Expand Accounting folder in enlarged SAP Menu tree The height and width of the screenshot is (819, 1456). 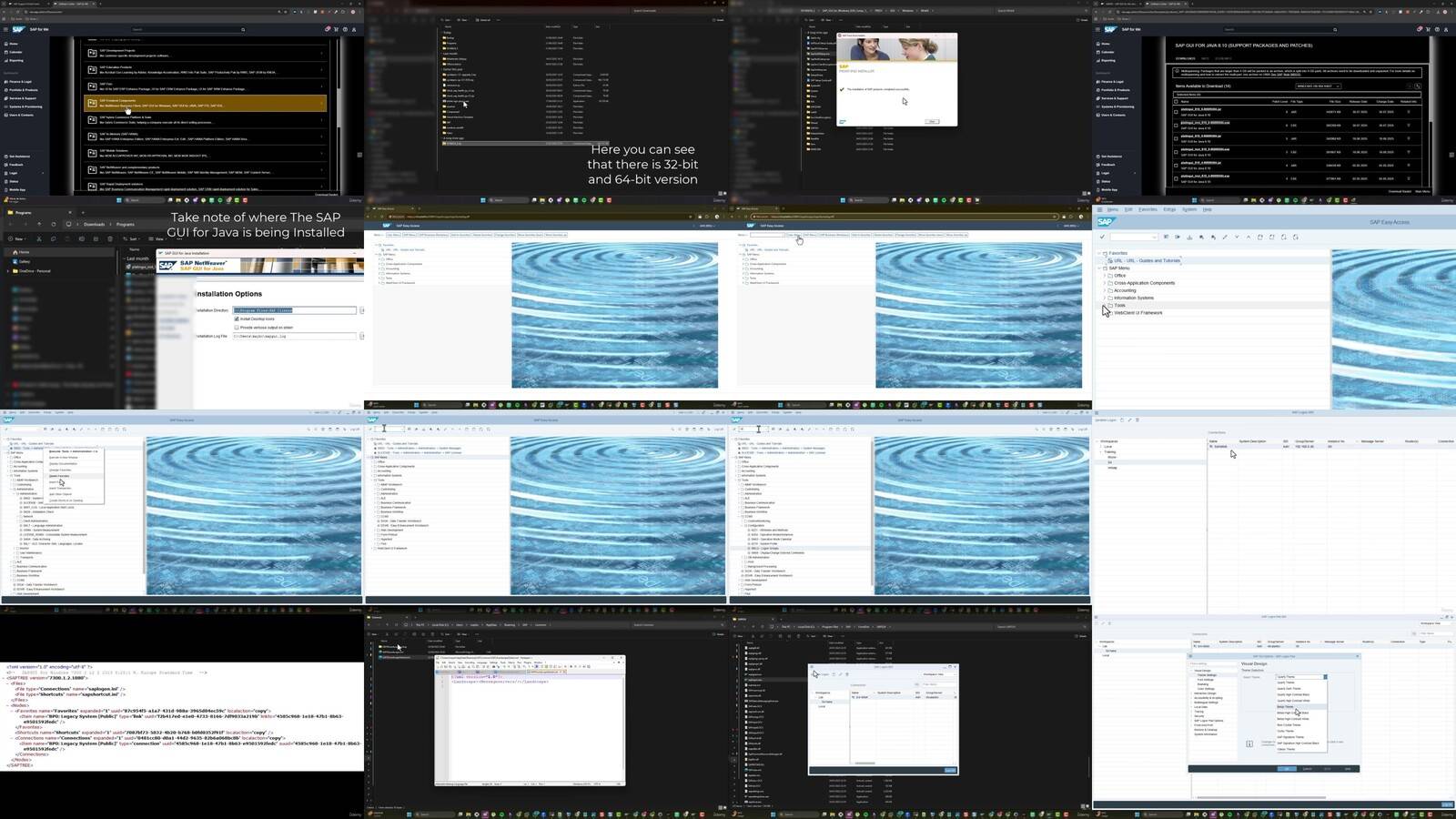pyautogui.click(x=1105, y=290)
